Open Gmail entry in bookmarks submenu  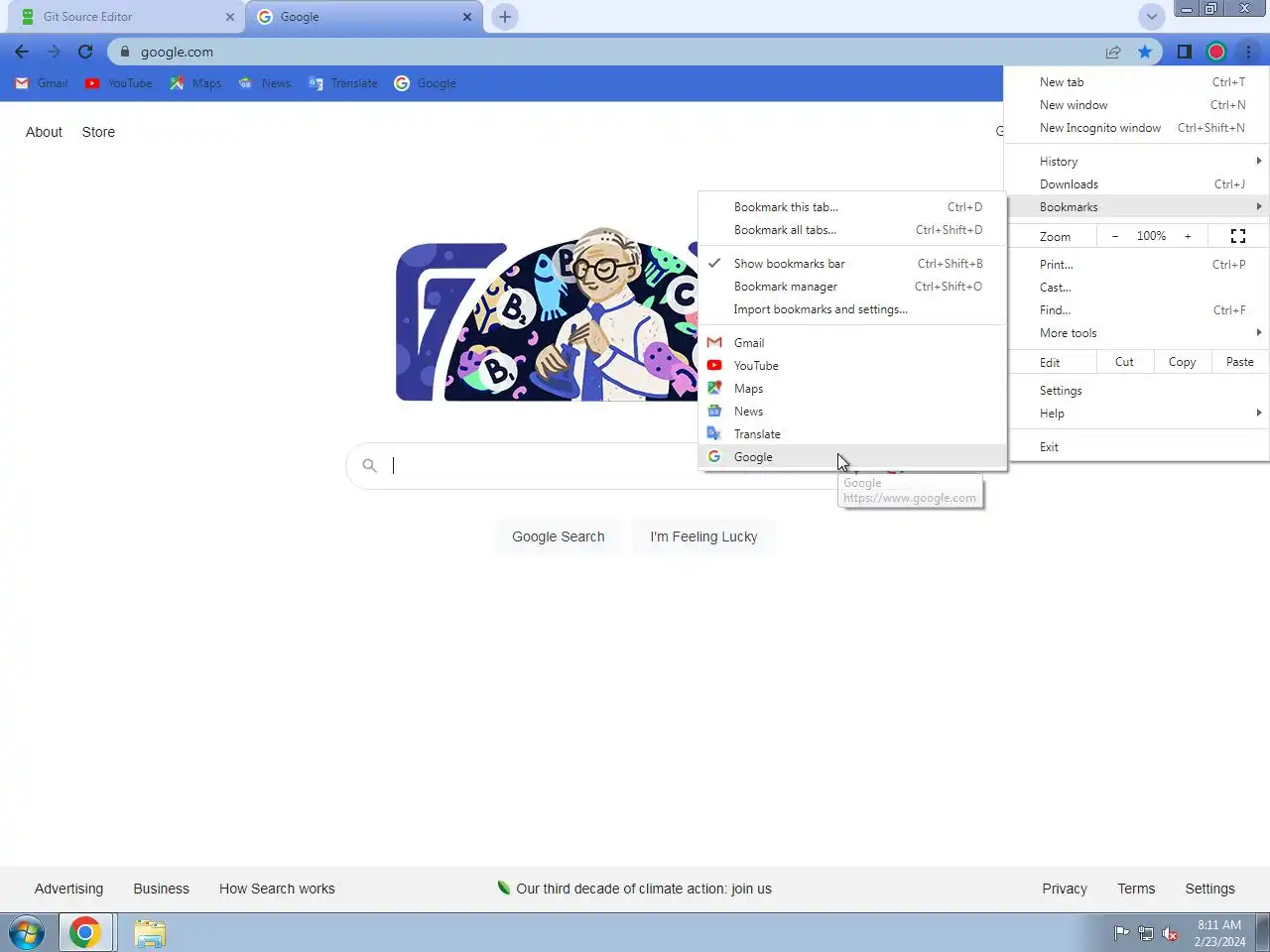coord(852,343)
